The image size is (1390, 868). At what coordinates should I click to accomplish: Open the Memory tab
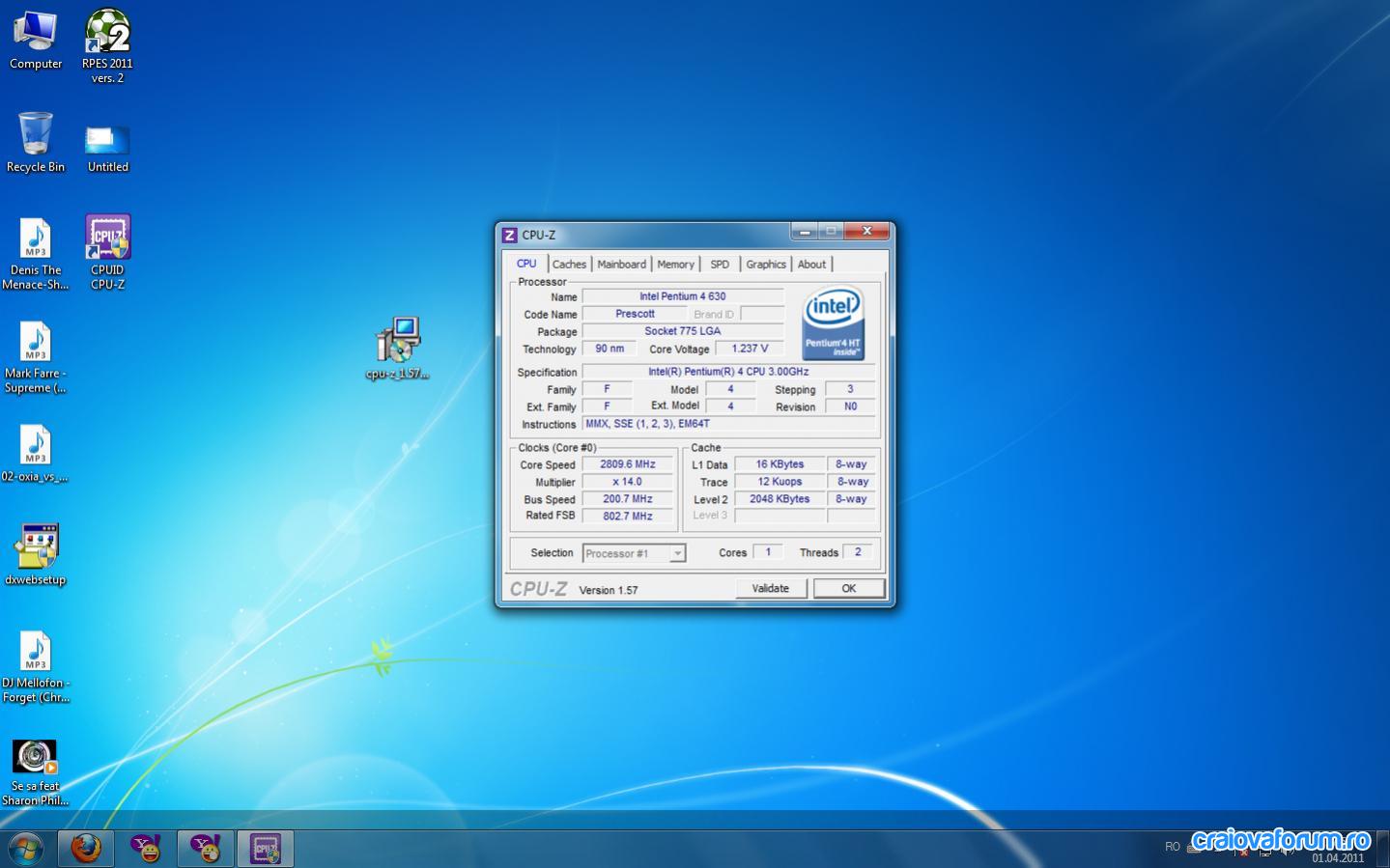[x=675, y=265]
